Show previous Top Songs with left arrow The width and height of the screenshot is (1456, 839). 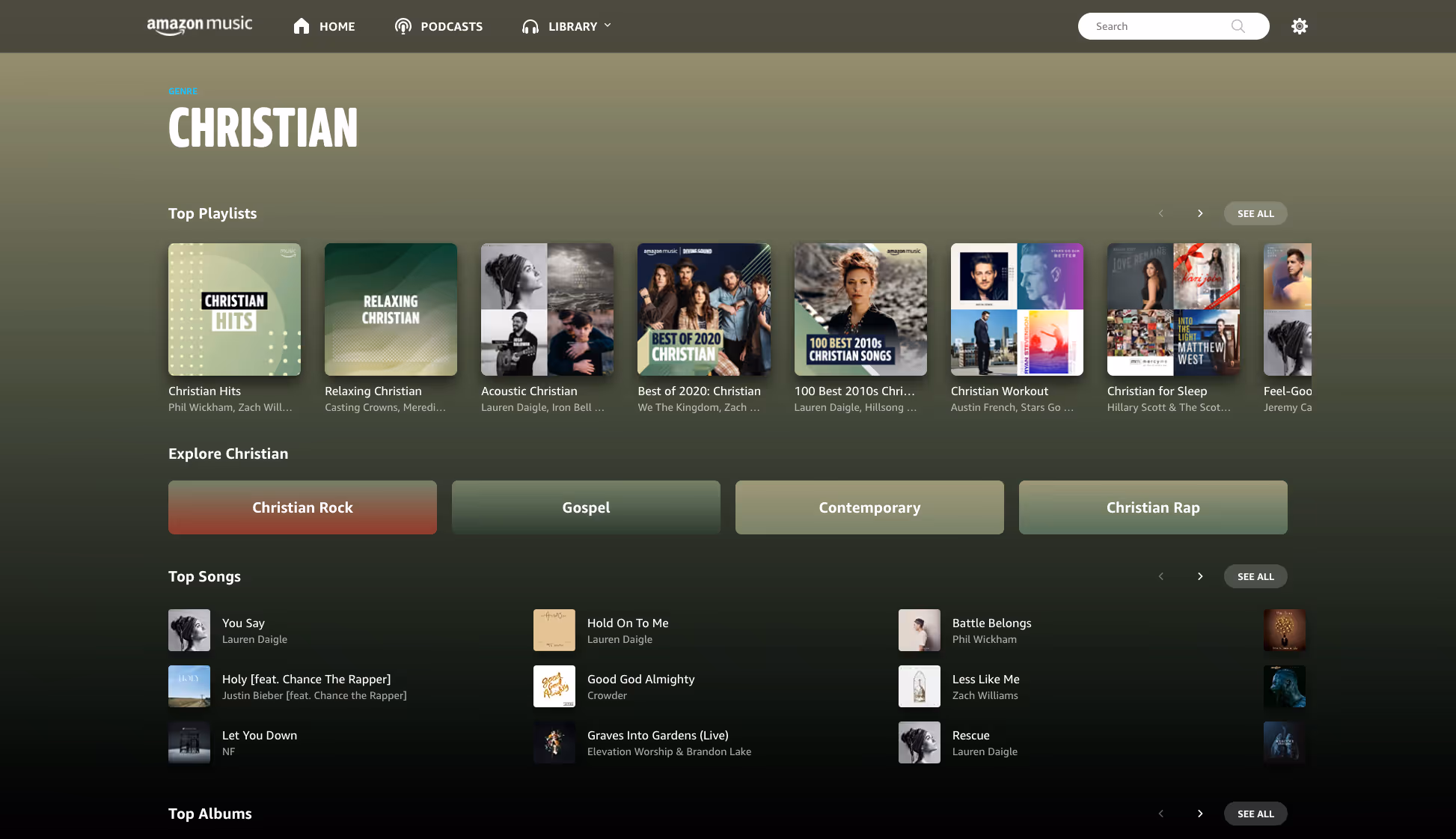[x=1161, y=576]
